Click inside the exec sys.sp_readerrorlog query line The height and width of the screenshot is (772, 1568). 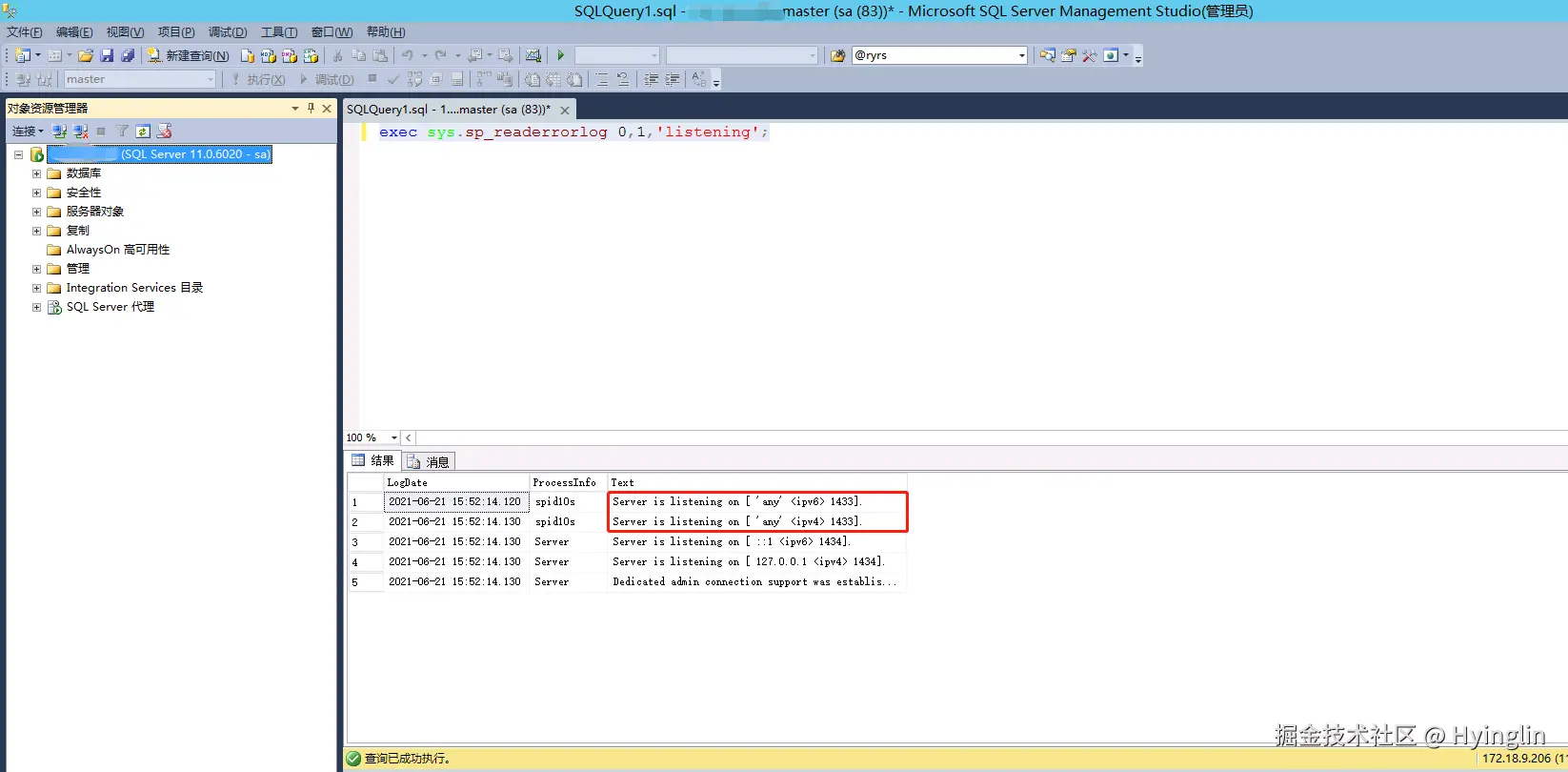point(573,132)
